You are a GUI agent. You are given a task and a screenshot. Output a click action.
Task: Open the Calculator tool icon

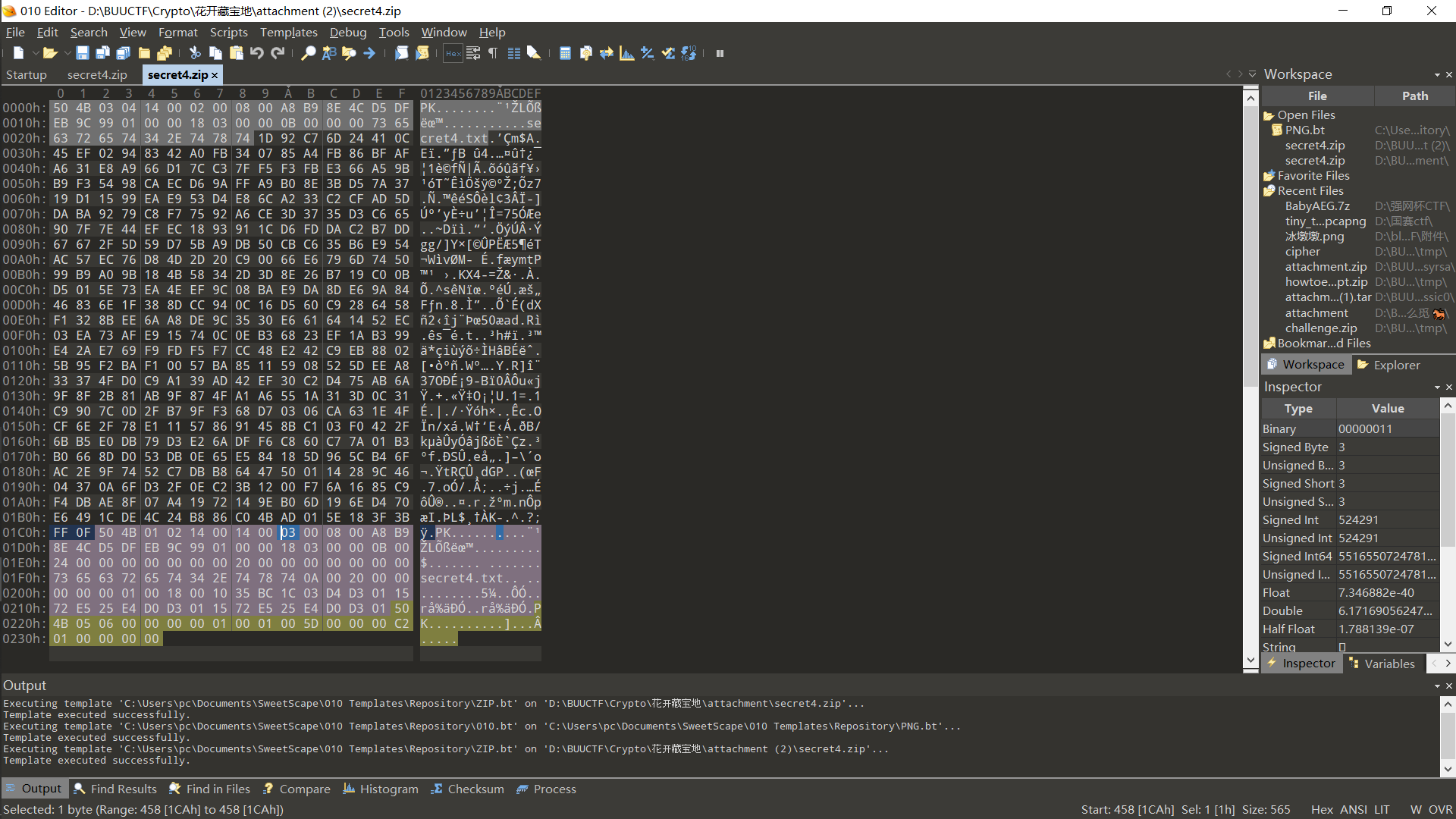coord(565,53)
